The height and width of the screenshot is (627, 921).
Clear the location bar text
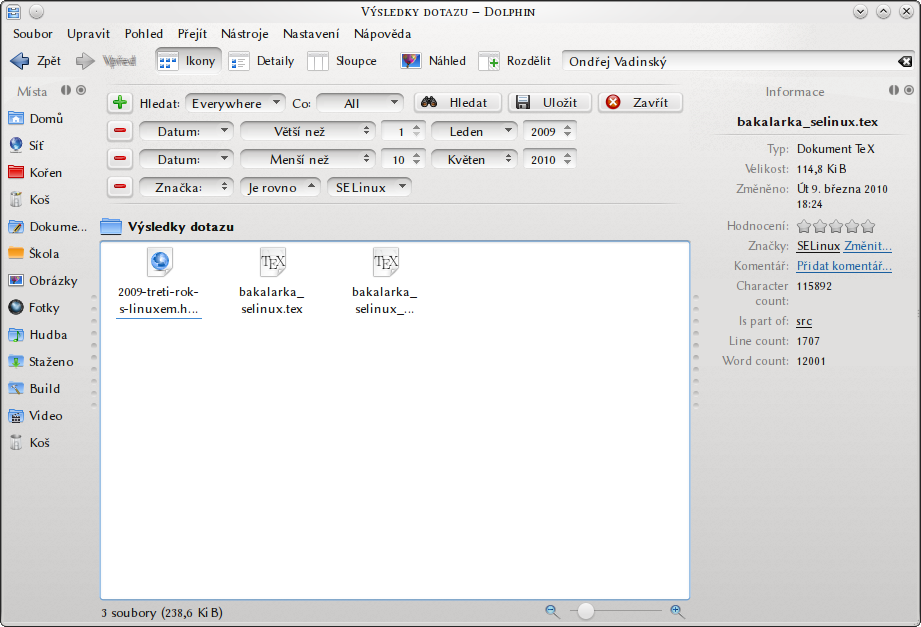click(905, 62)
